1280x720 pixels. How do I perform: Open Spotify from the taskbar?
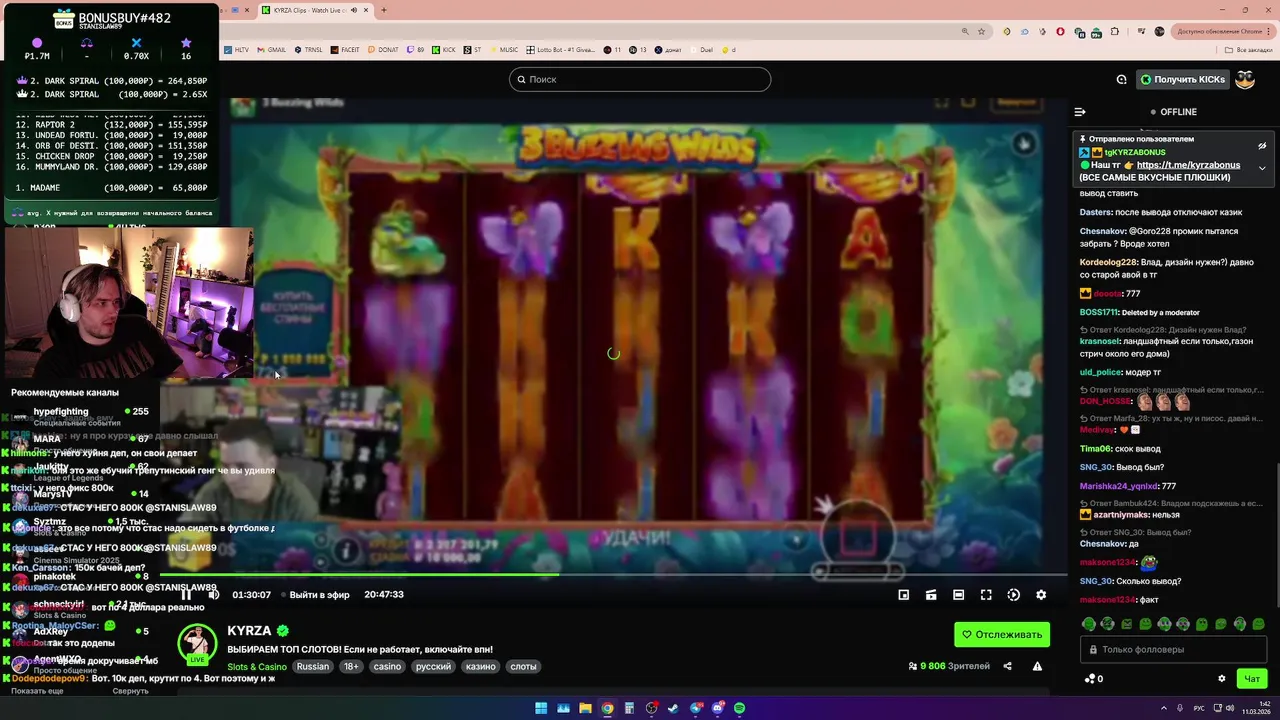[x=739, y=708]
